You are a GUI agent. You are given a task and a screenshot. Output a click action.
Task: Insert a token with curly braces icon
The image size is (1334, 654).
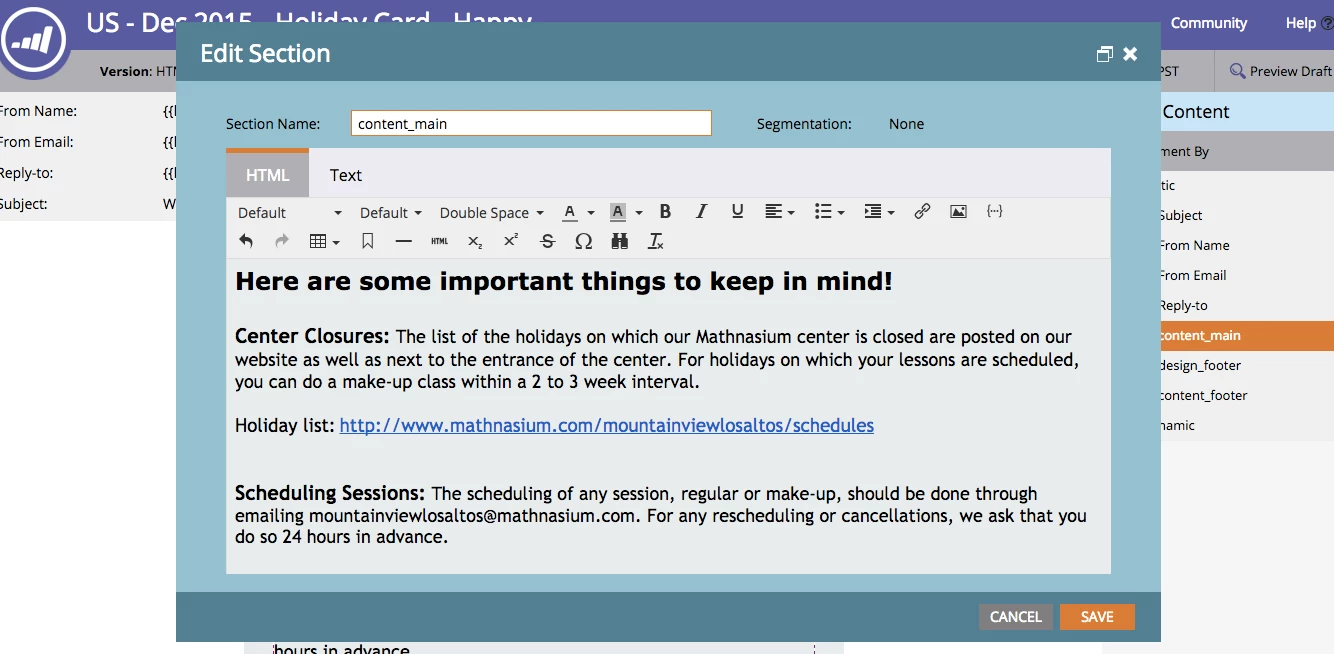click(994, 212)
